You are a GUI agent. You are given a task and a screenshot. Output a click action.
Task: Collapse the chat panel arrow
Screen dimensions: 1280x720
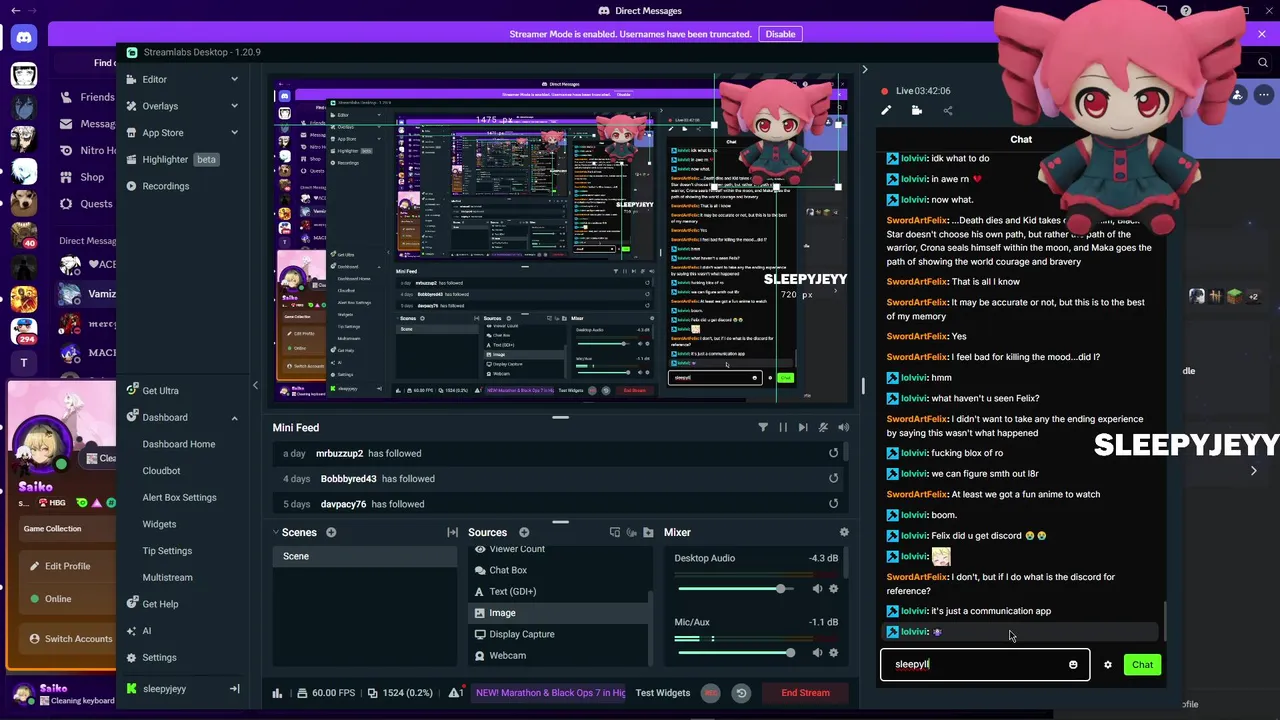point(864,70)
